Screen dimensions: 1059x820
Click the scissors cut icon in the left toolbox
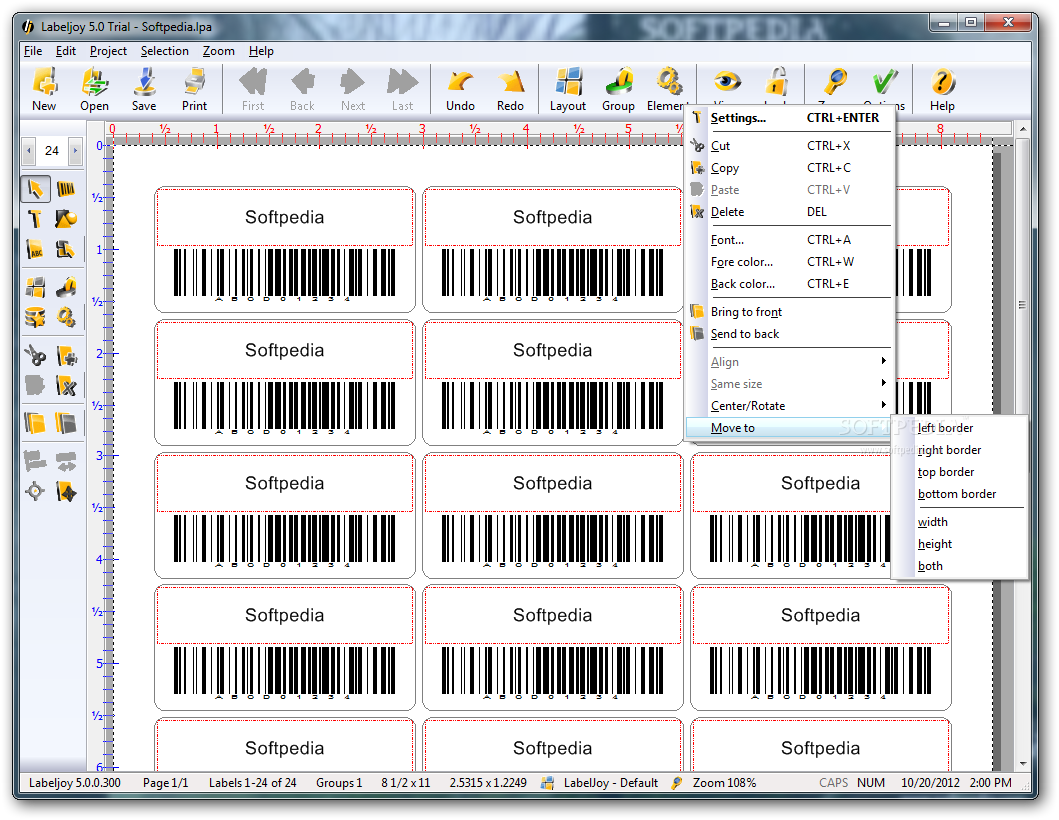click(x=35, y=355)
